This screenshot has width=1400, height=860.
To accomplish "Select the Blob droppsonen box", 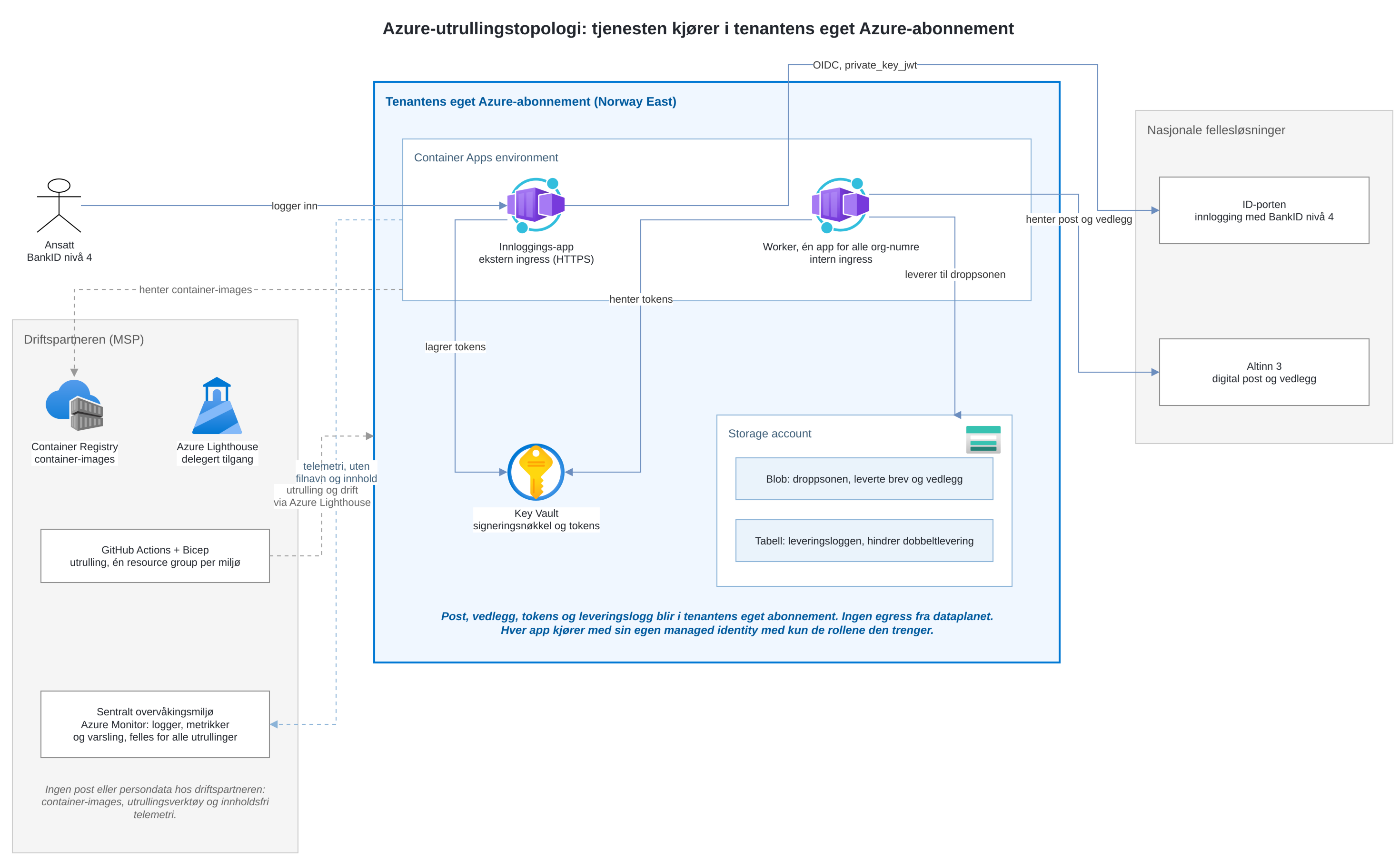I will [864, 479].
